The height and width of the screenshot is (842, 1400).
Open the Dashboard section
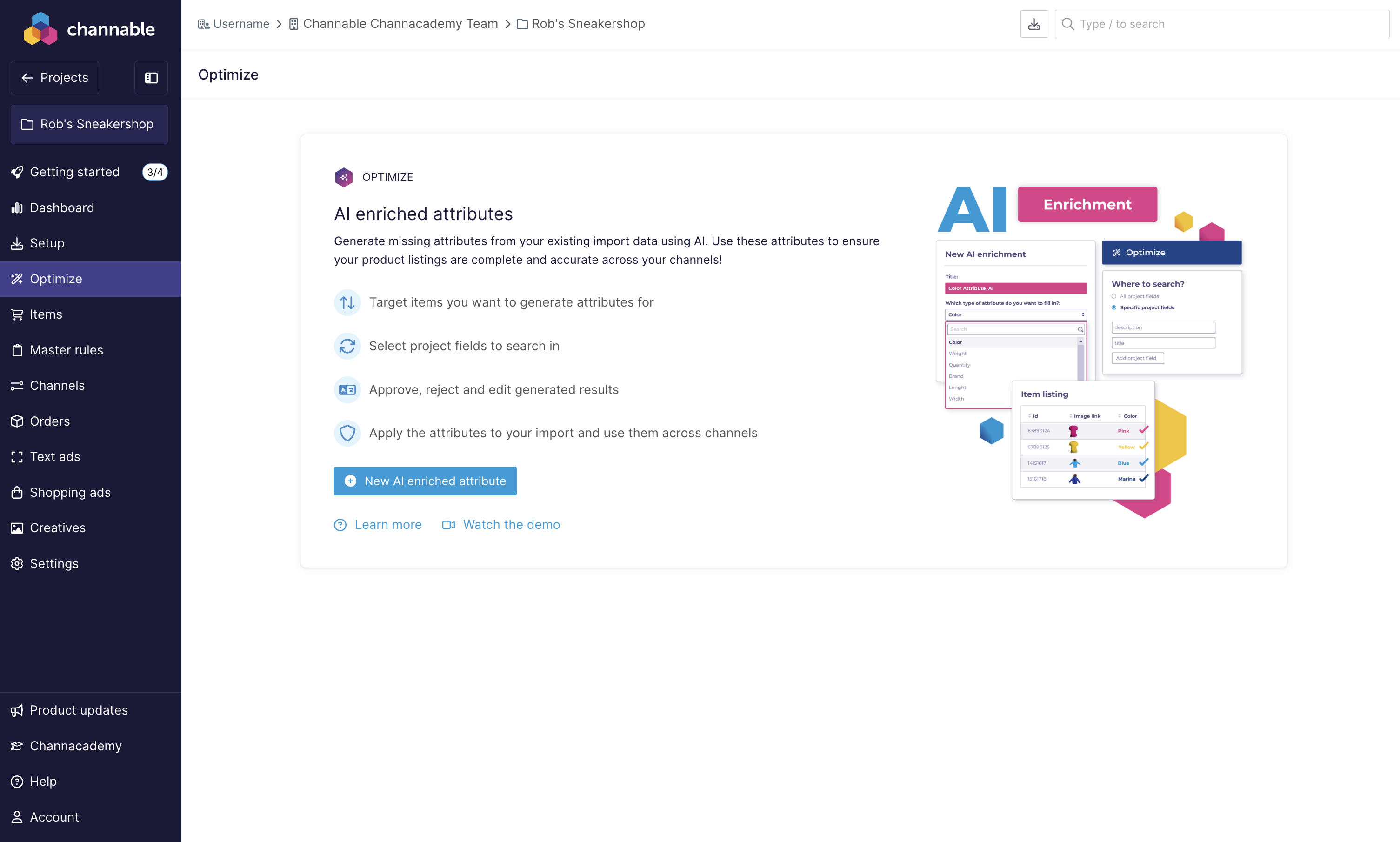[62, 207]
